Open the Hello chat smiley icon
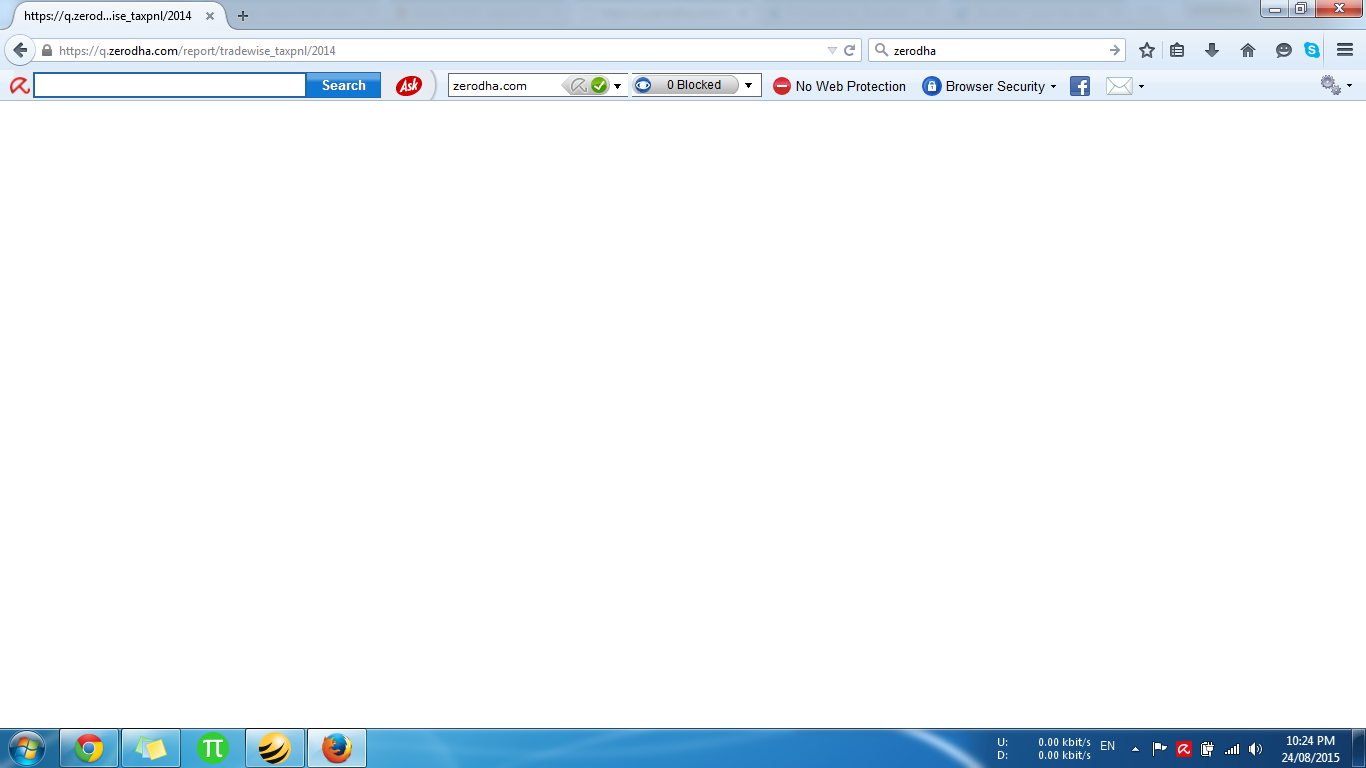This screenshot has height=768, width=1366. 1284,50
